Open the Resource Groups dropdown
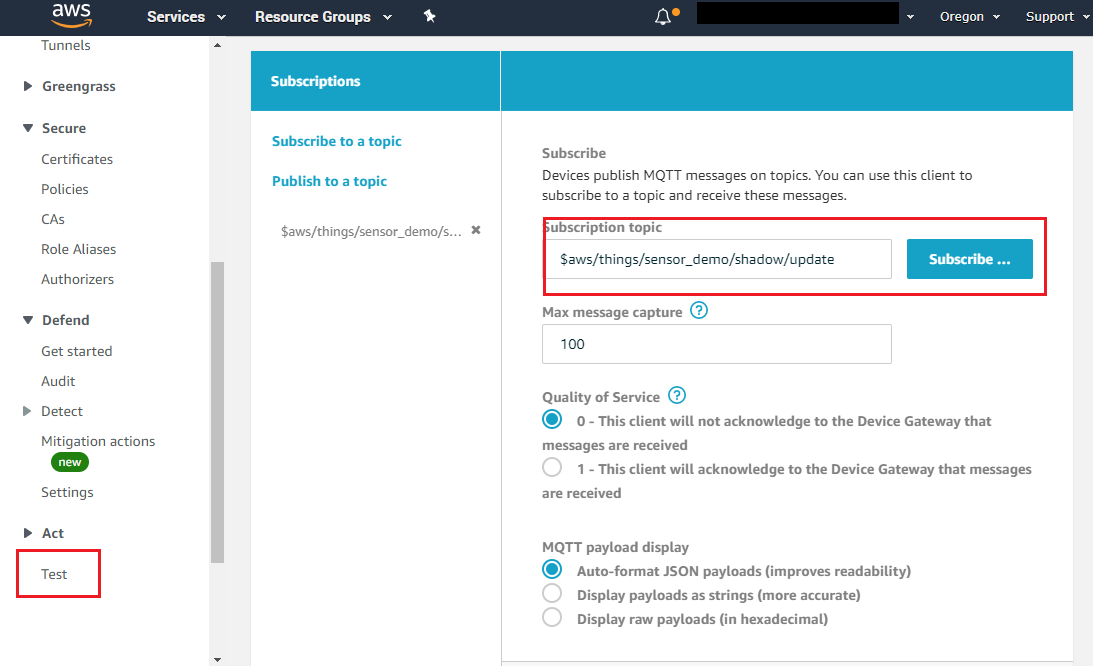Viewport: 1093px width, 666px height. click(323, 17)
